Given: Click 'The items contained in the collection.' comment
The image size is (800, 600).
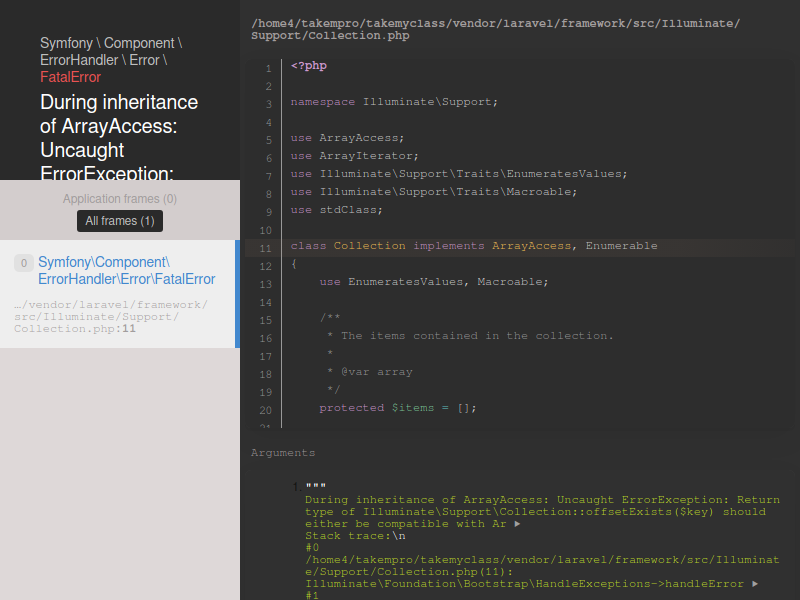Looking at the screenshot, I should coord(477,336).
